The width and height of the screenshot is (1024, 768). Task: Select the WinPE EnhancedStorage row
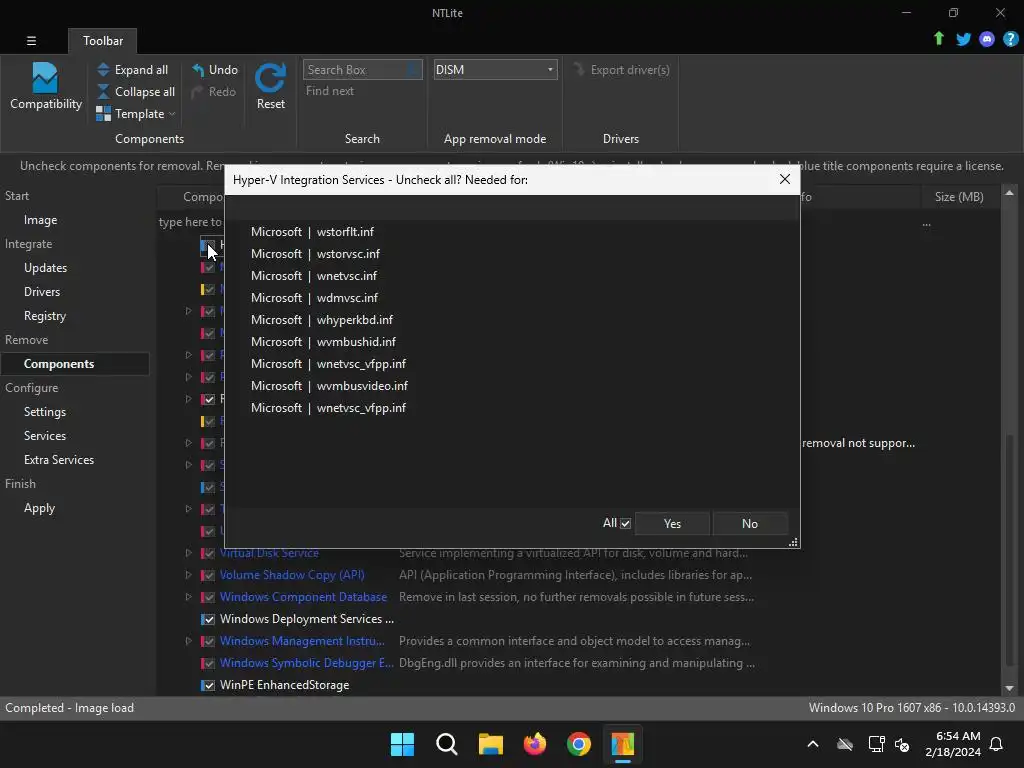pyautogui.click(x=578, y=685)
